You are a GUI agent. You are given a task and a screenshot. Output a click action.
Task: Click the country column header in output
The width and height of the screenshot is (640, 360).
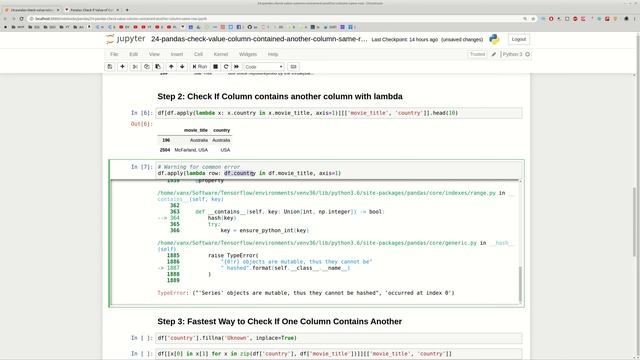pyautogui.click(x=222, y=130)
